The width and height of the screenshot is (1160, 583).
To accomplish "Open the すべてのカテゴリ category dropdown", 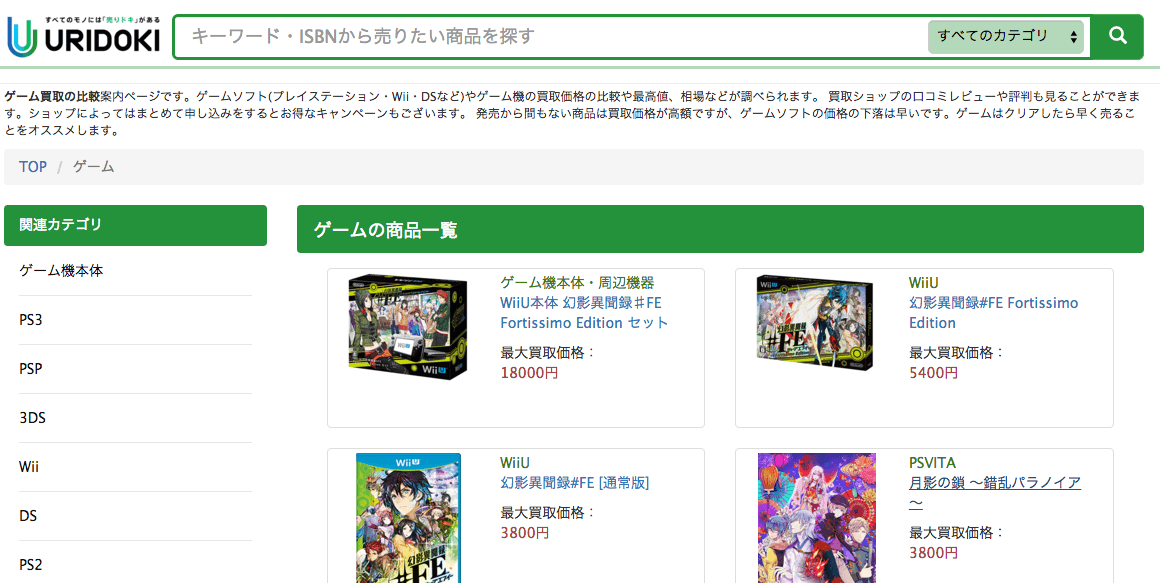I will click(1005, 36).
